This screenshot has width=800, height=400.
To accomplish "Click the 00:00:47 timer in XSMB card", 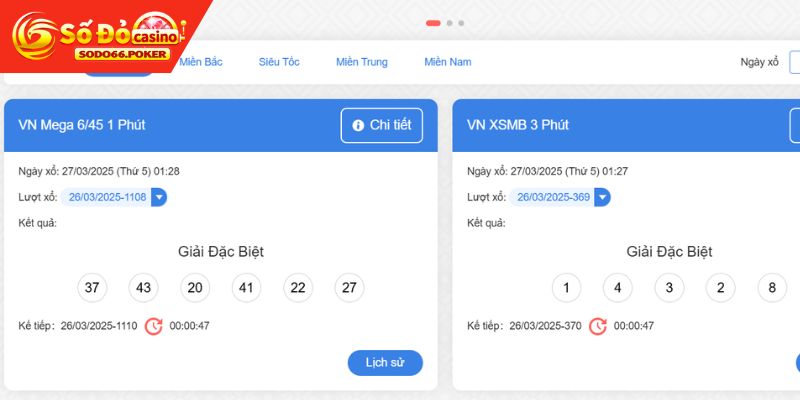I will click(634, 326).
